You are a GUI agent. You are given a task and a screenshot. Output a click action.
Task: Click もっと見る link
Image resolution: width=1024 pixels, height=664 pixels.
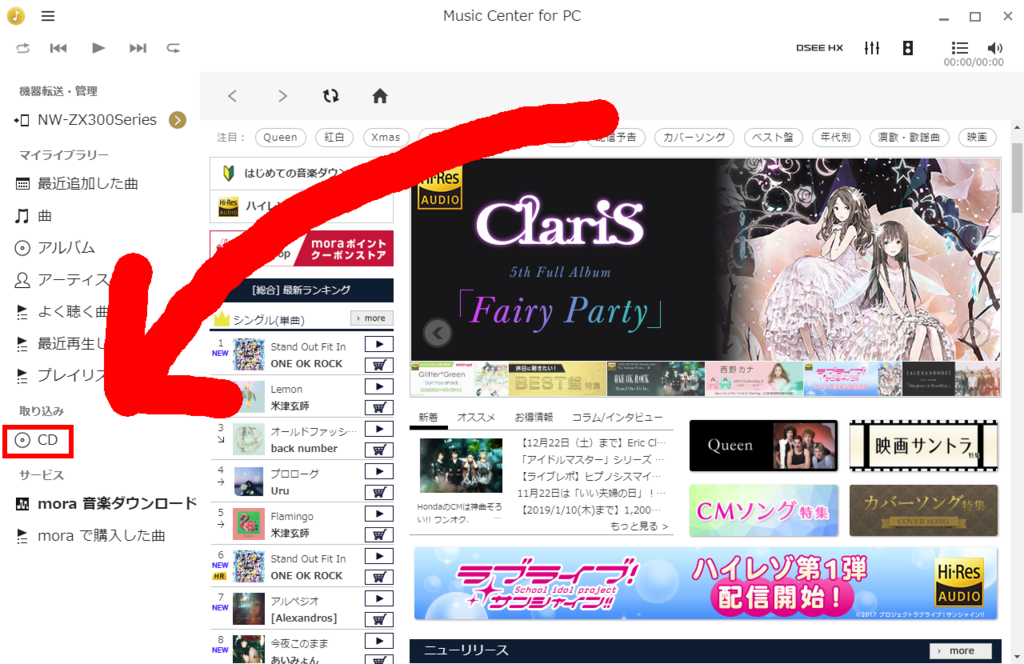(x=639, y=526)
